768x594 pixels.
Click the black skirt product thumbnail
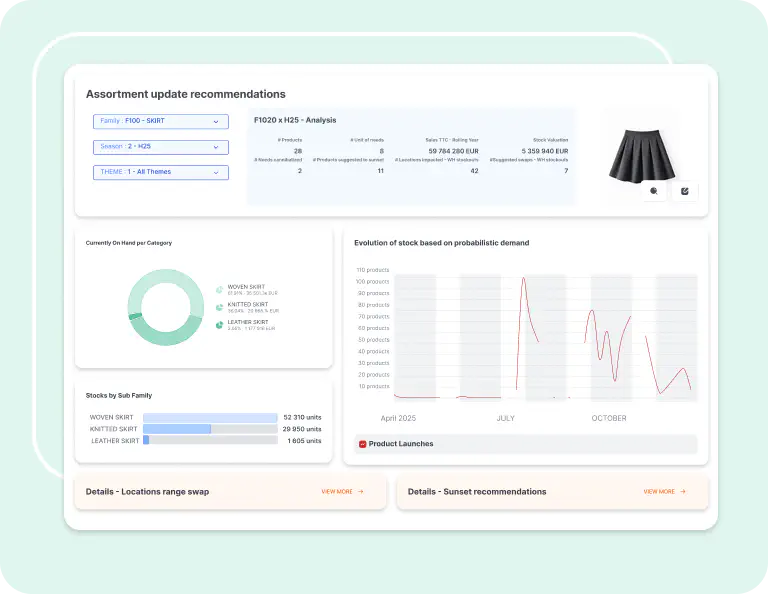pyautogui.click(x=642, y=155)
